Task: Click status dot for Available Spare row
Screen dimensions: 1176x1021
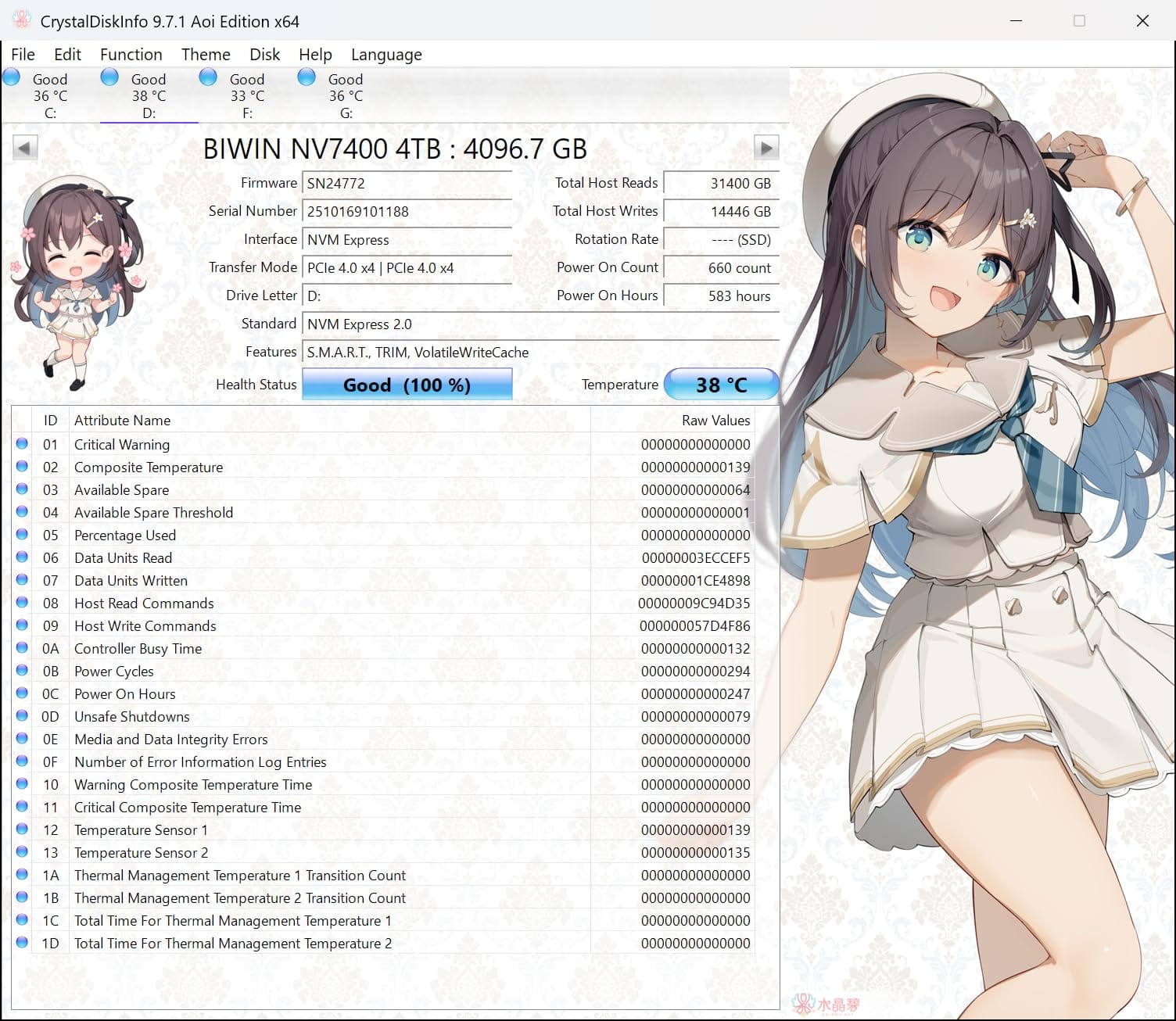Action: tap(23, 489)
